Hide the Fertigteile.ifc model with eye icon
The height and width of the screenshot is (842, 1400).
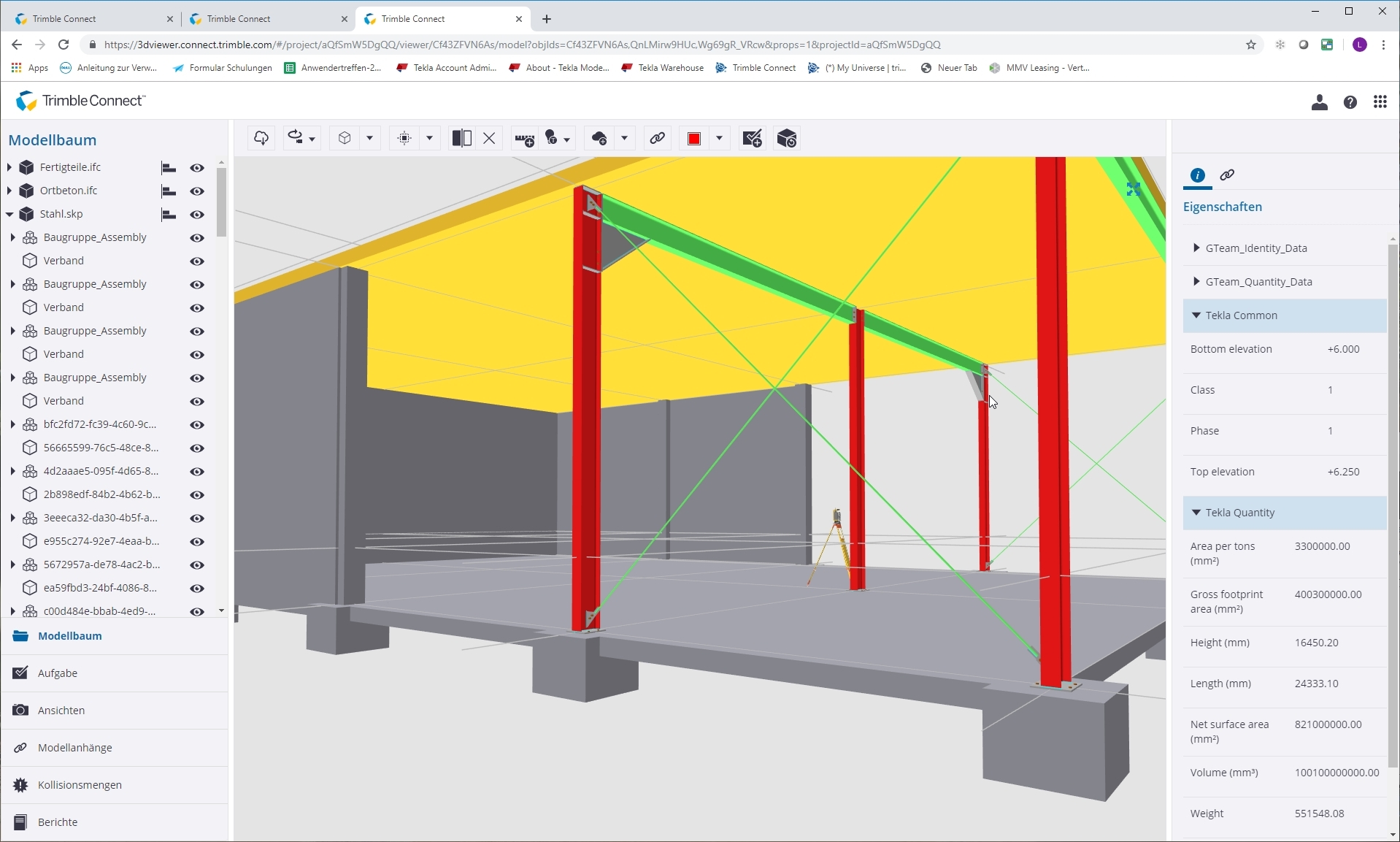[x=197, y=168]
